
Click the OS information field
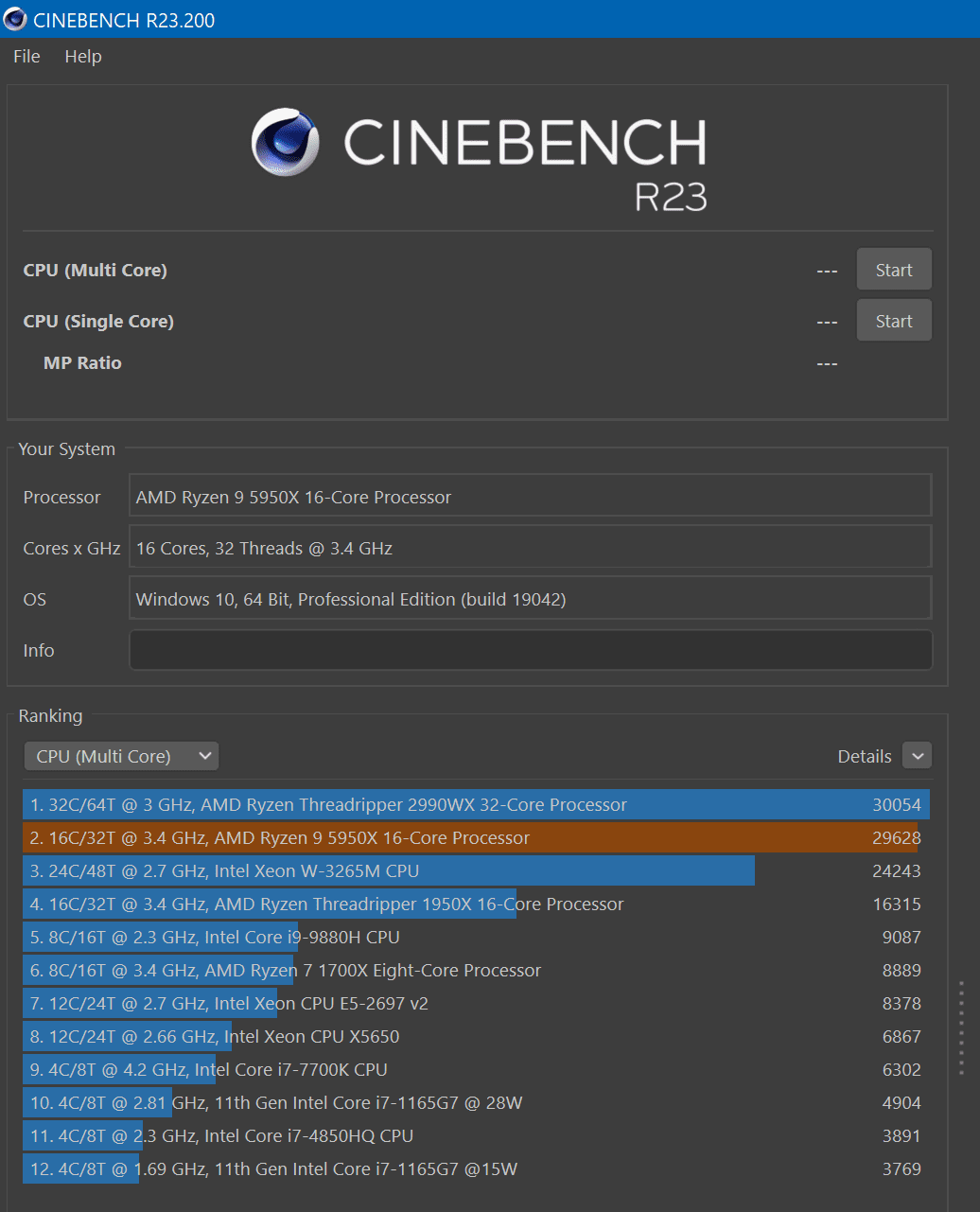point(530,599)
